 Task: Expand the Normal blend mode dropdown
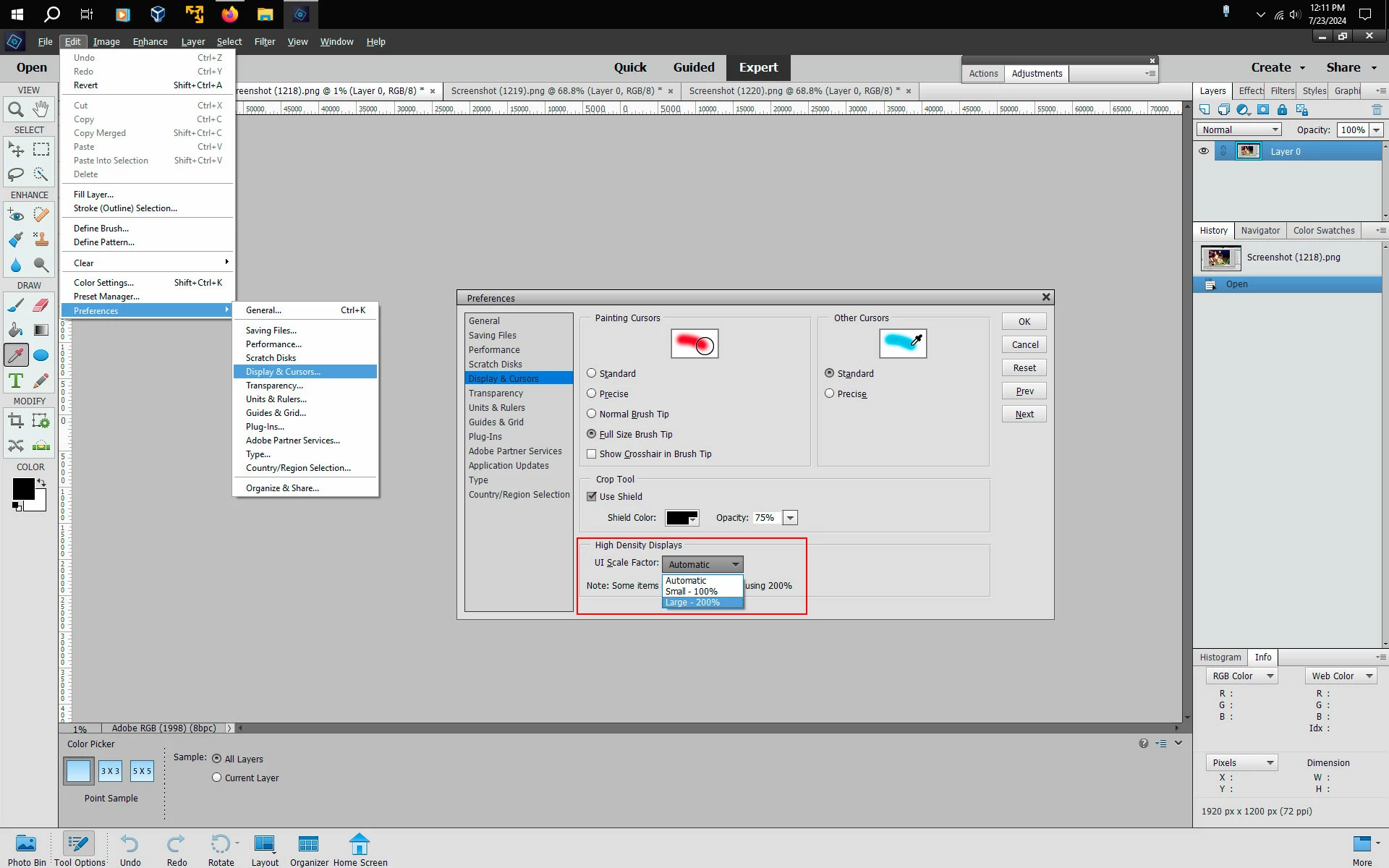1239,129
